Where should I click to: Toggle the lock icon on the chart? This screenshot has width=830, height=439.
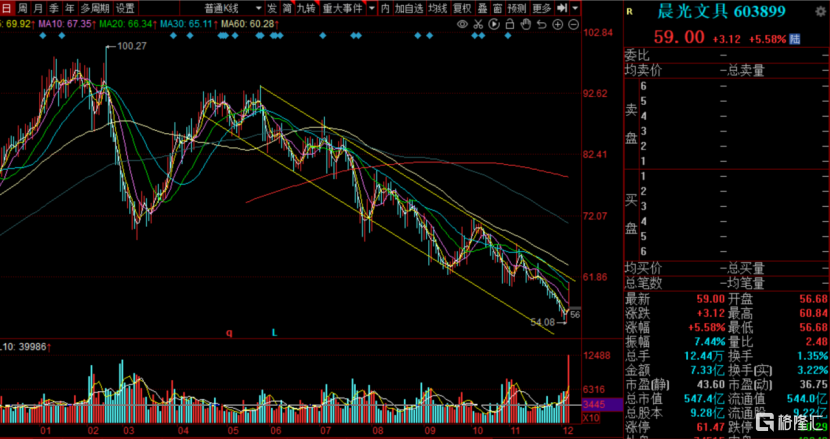tap(510, 24)
